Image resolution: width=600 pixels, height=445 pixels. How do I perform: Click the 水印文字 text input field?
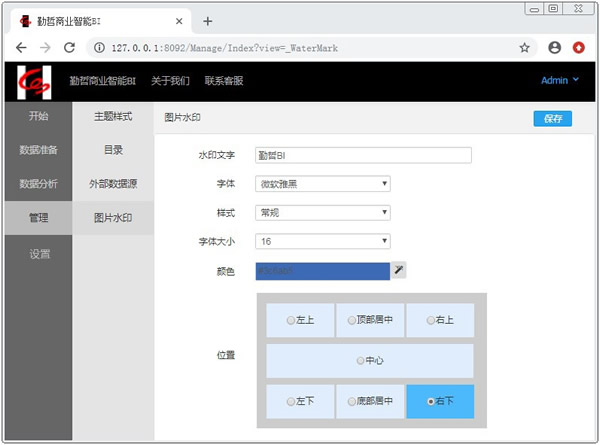tap(363, 155)
